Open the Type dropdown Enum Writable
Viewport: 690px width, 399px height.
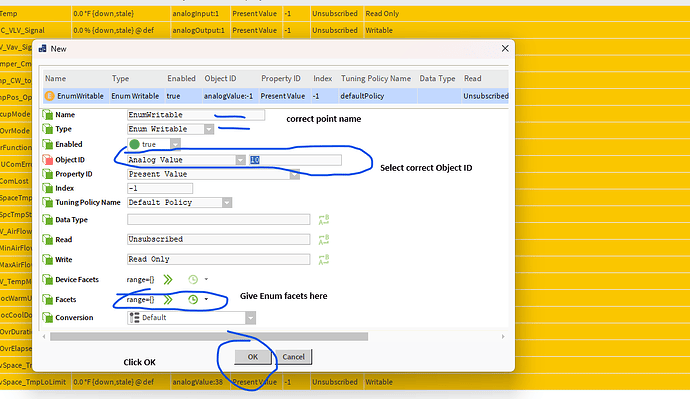click(209, 129)
